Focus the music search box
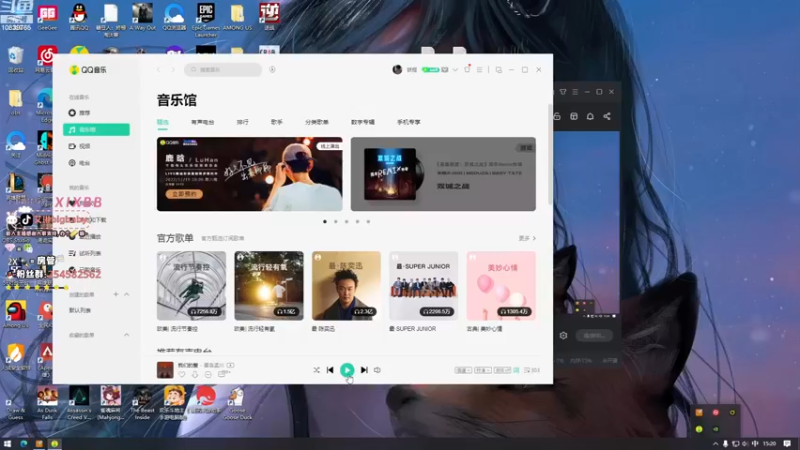The height and width of the screenshot is (450, 800). pyautogui.click(x=223, y=69)
